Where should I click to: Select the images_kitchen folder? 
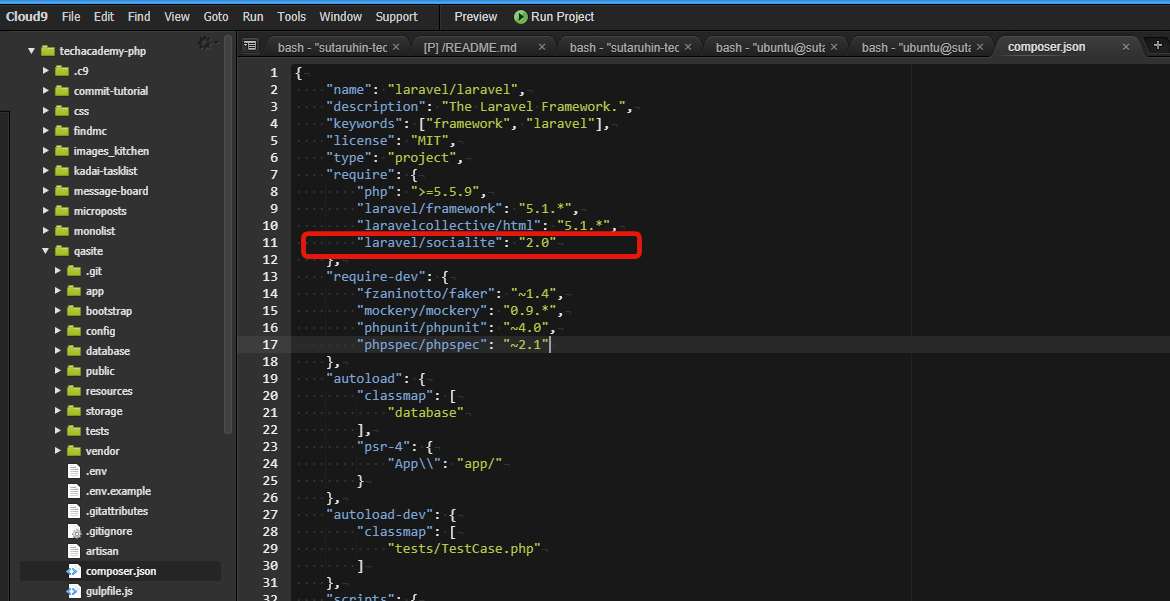[x=111, y=152]
